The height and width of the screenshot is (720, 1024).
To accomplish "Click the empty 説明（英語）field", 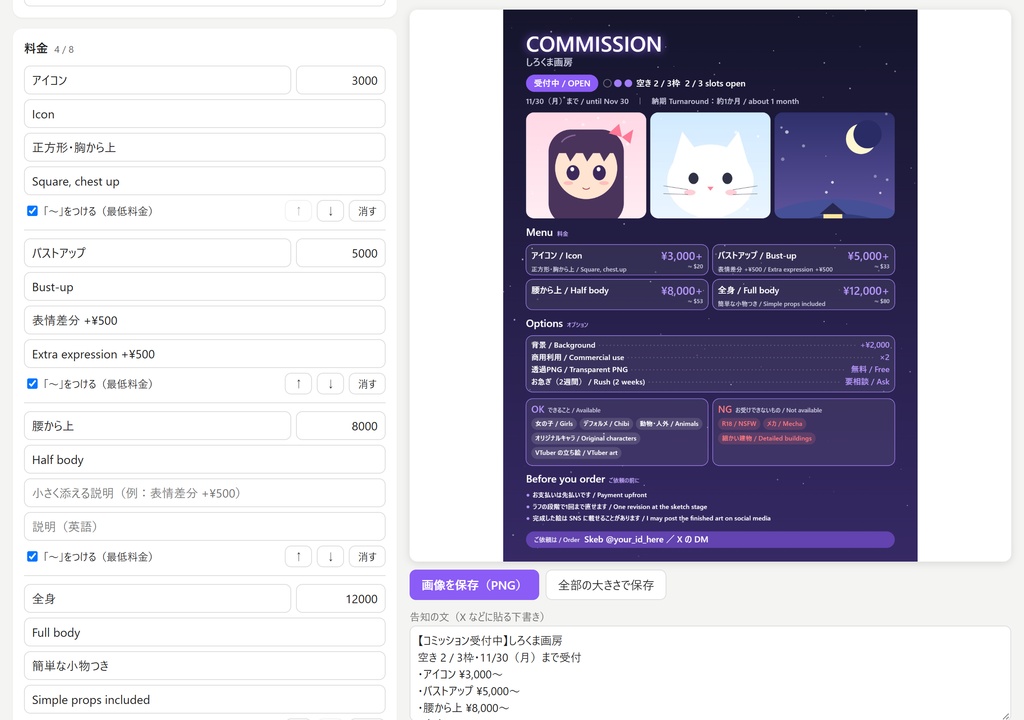I will [204, 527].
